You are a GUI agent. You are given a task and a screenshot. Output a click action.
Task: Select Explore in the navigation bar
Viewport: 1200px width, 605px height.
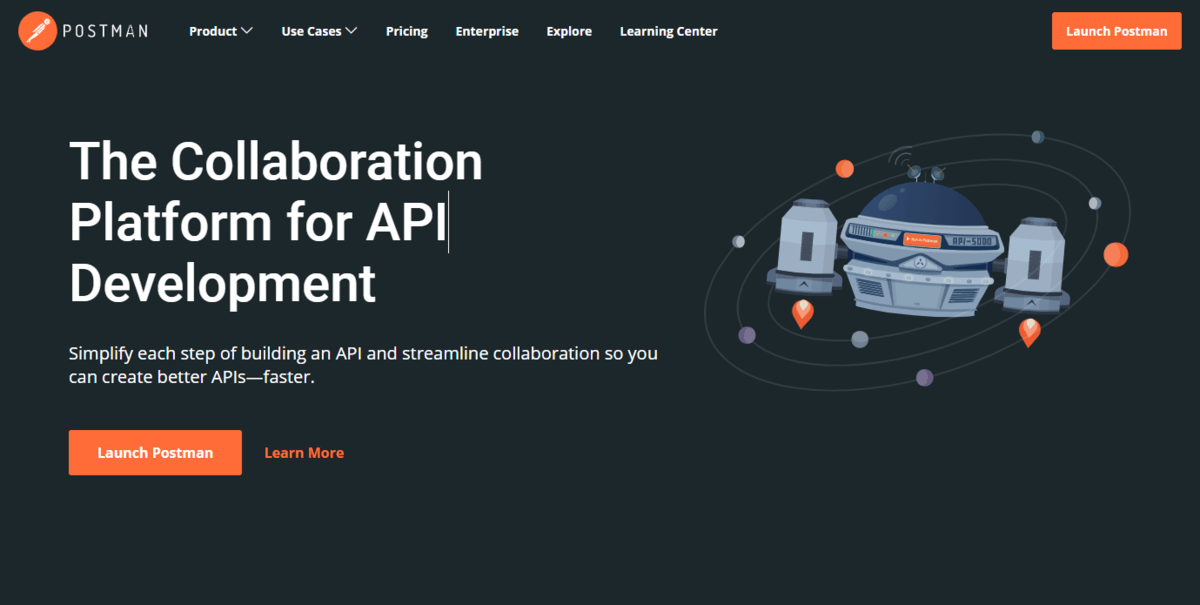pyautogui.click(x=569, y=31)
